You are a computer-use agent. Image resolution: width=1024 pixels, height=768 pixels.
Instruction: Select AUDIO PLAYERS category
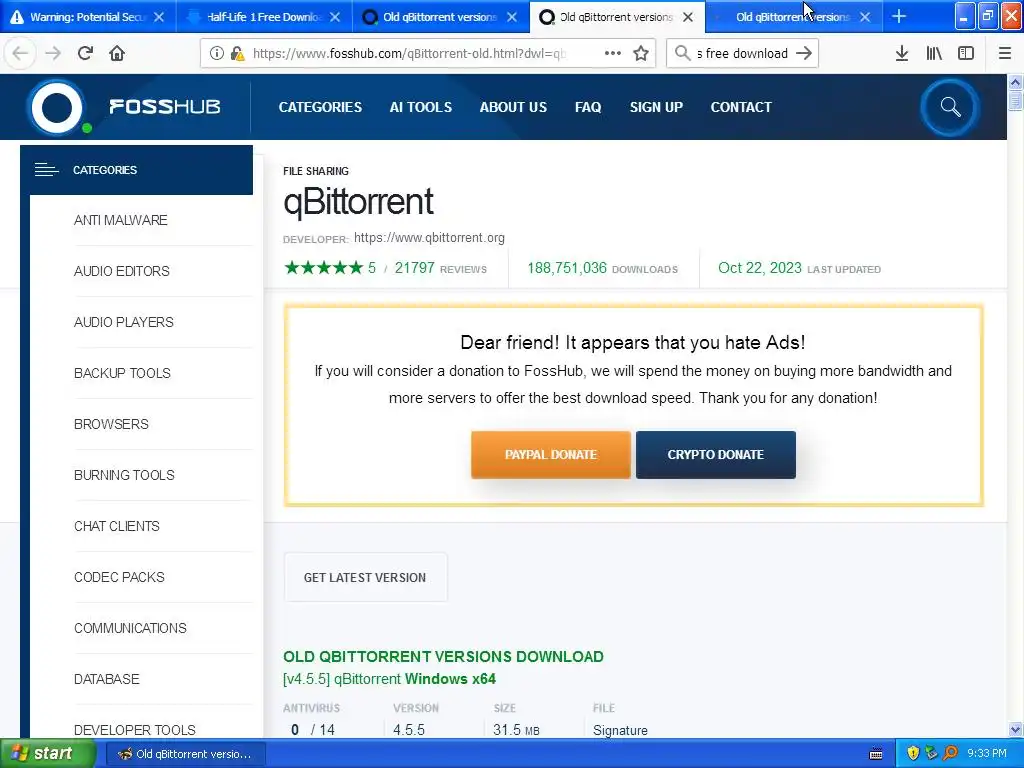coord(123,322)
